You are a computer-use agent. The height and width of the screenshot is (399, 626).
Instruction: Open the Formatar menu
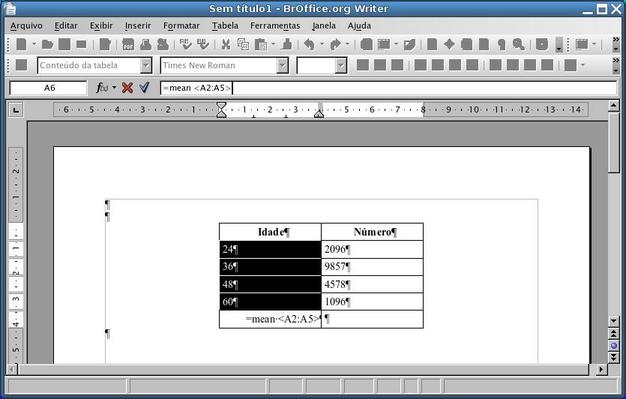click(181, 26)
